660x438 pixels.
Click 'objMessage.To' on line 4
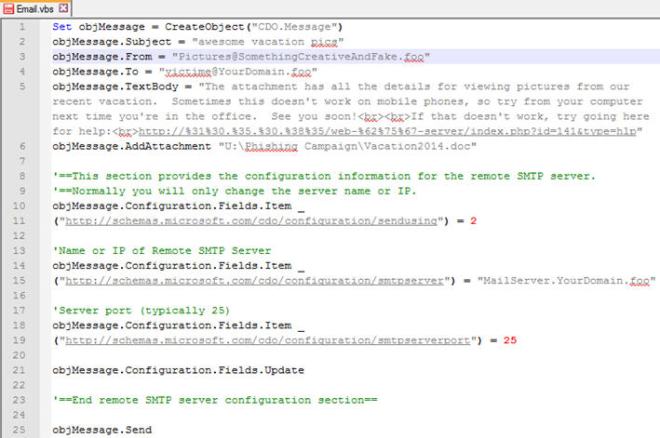(x=96, y=72)
